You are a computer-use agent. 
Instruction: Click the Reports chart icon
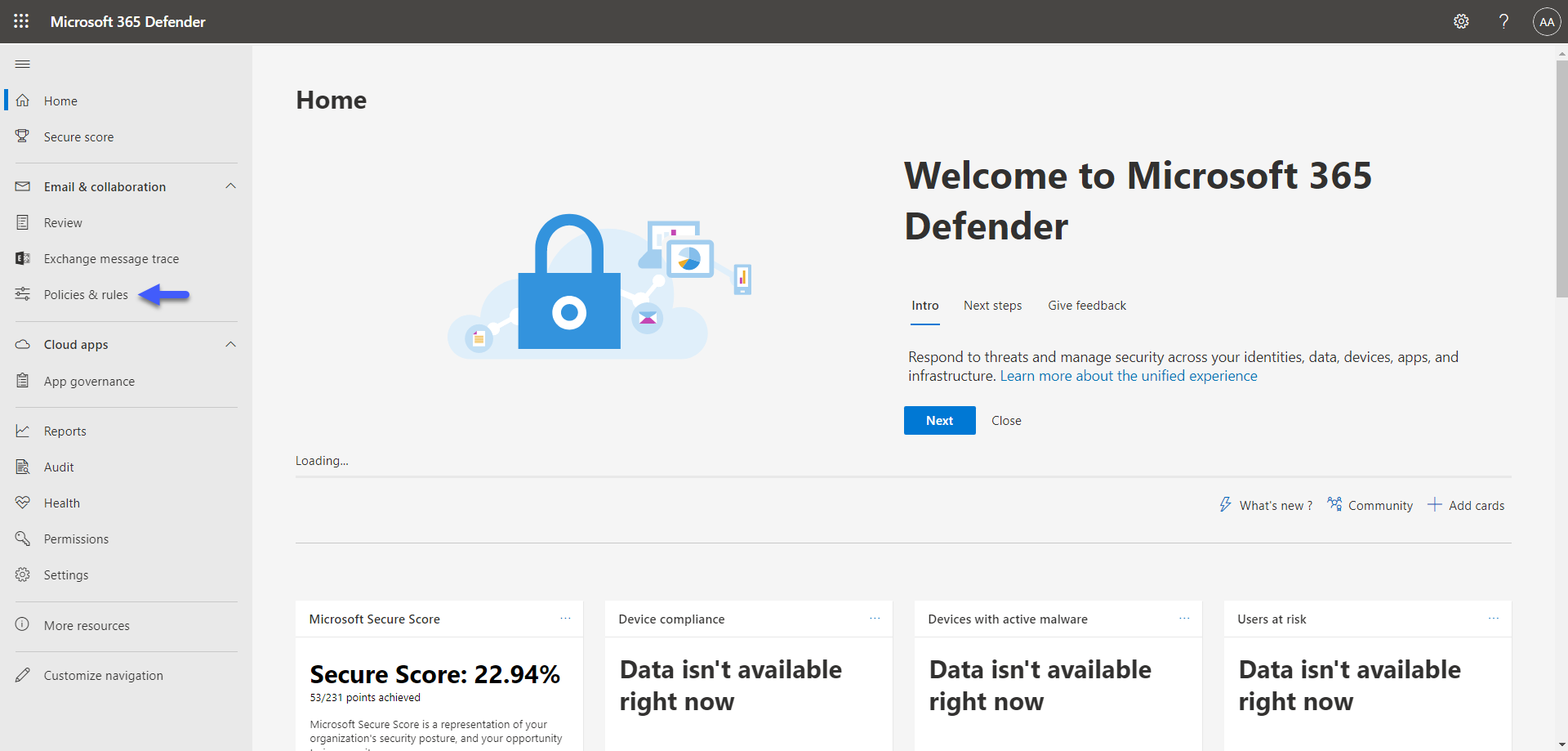coord(23,431)
